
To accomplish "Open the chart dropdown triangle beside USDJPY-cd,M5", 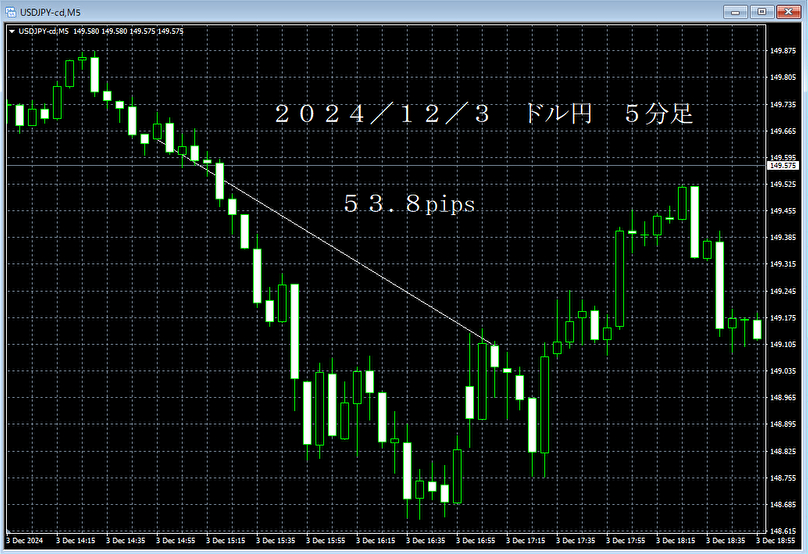I will pyautogui.click(x=12, y=31).
